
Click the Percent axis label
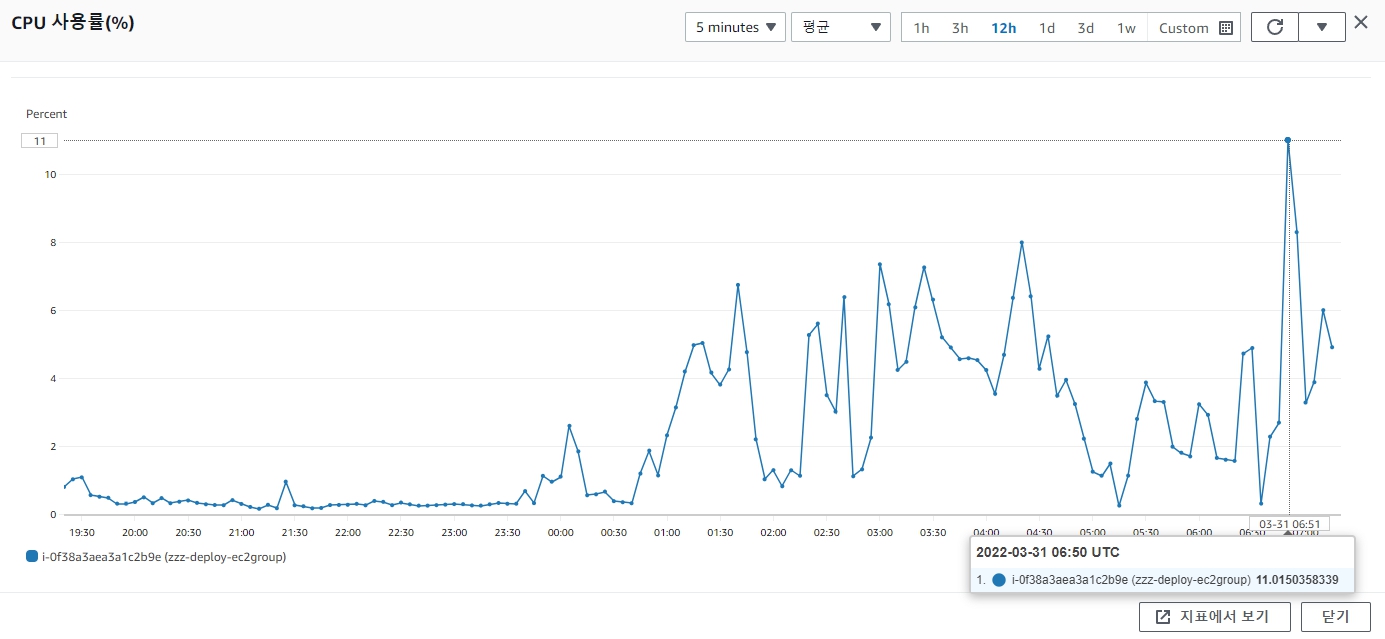point(47,114)
